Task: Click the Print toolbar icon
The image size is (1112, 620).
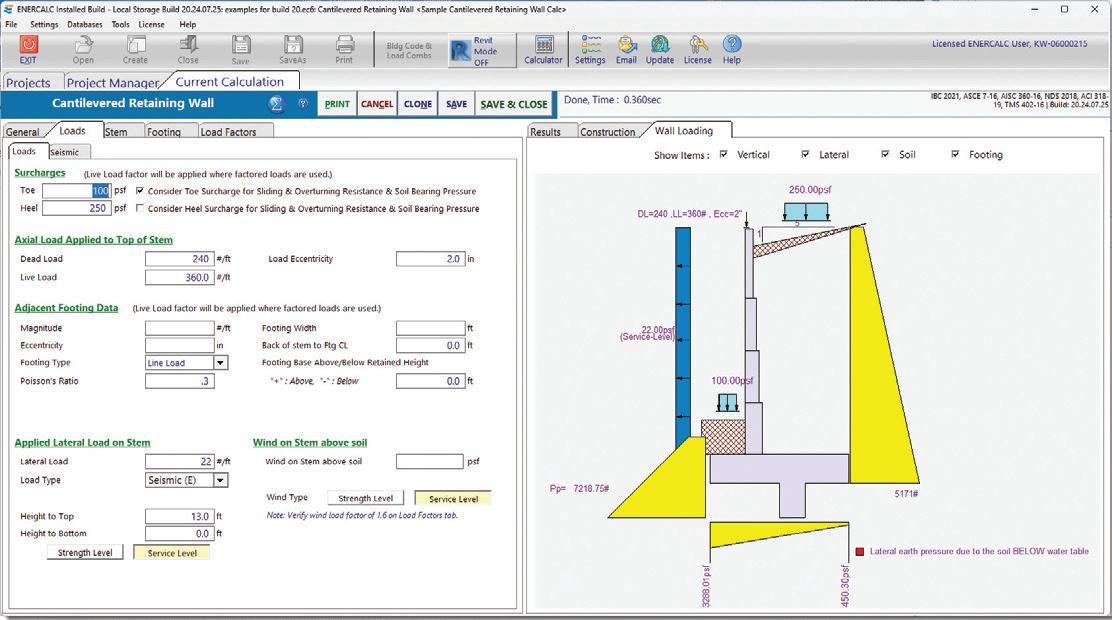Action: pos(345,50)
